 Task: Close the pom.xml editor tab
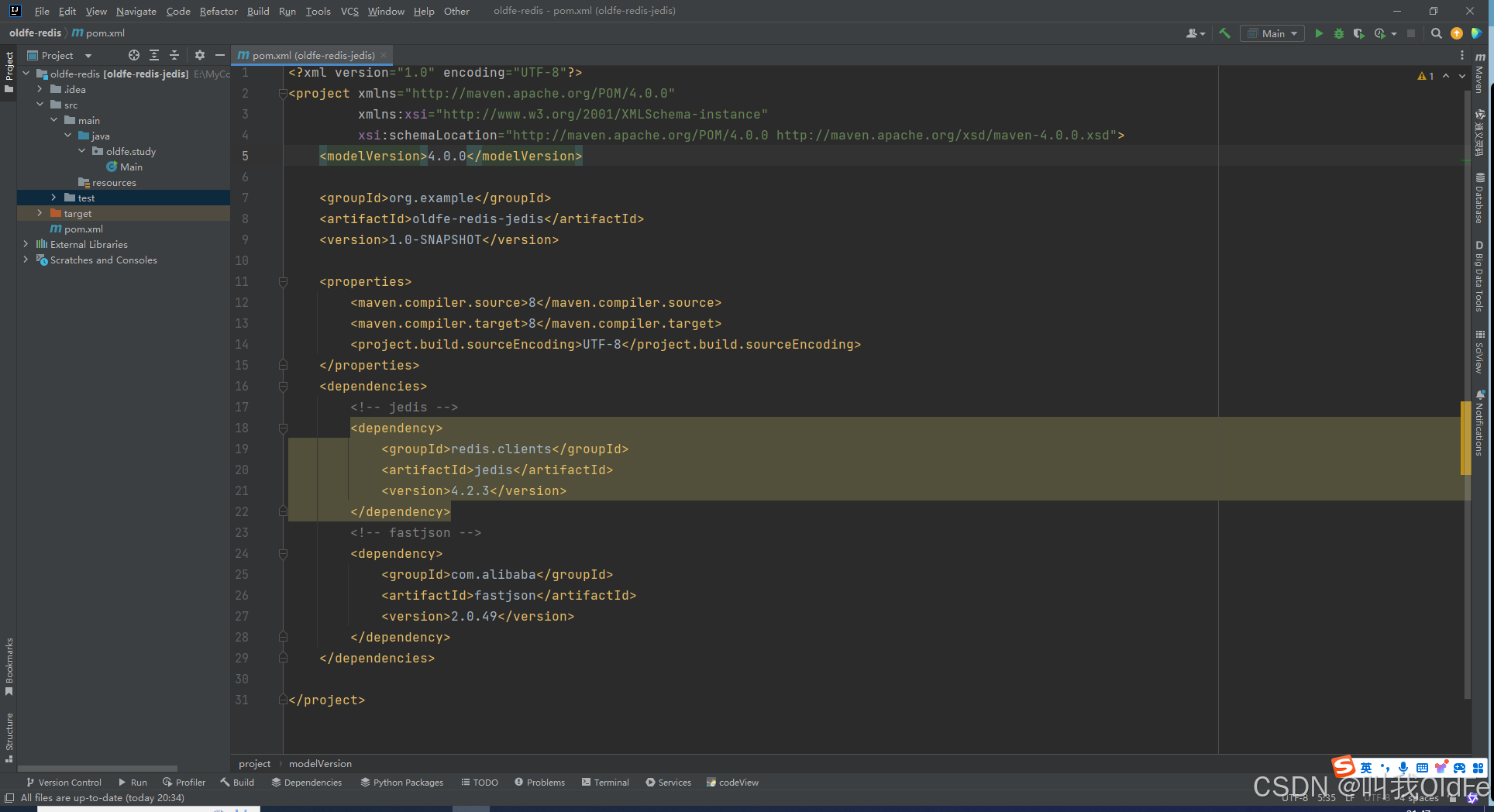click(384, 55)
